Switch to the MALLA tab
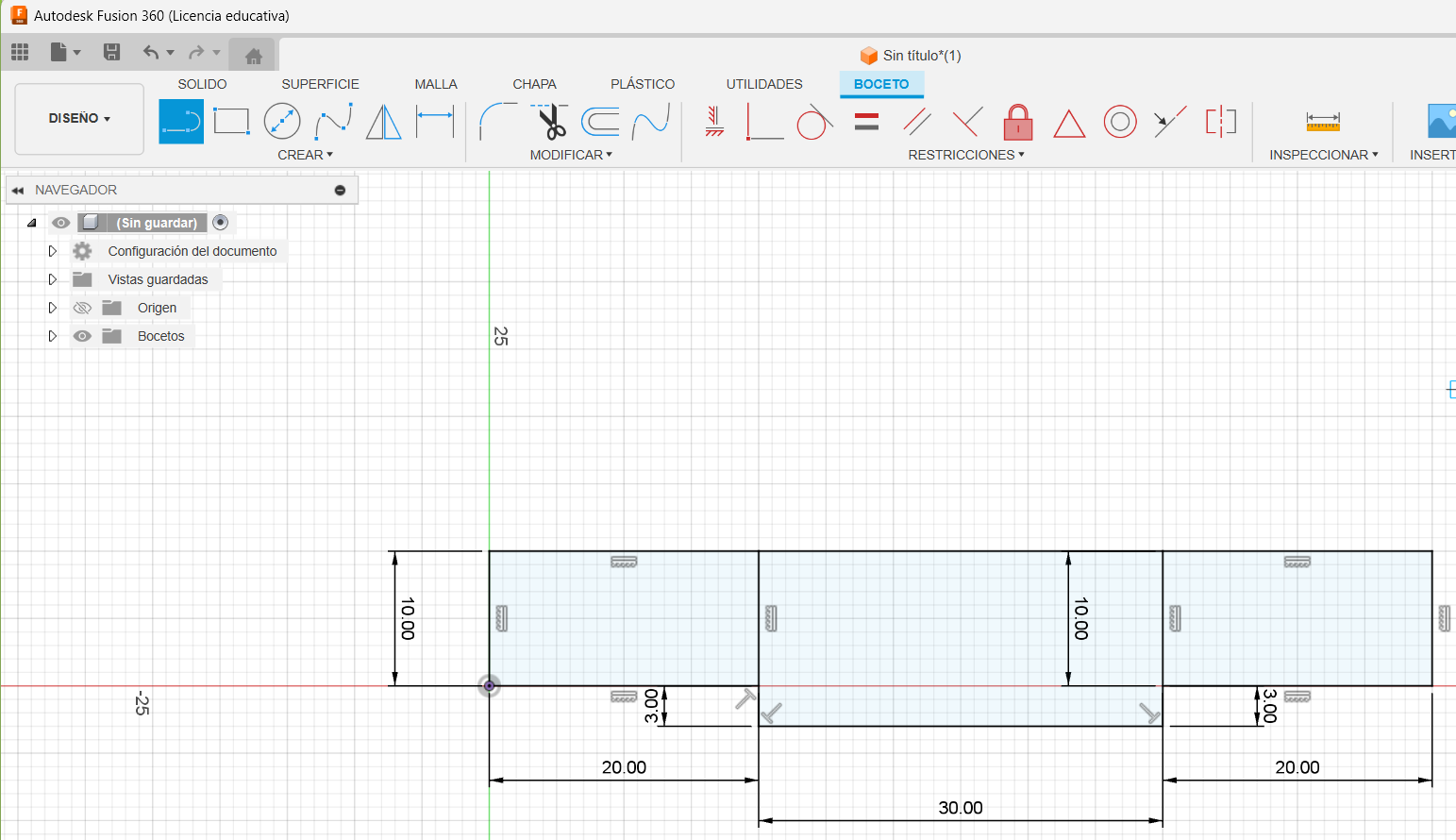This screenshot has height=840, width=1456. pyautogui.click(x=436, y=84)
